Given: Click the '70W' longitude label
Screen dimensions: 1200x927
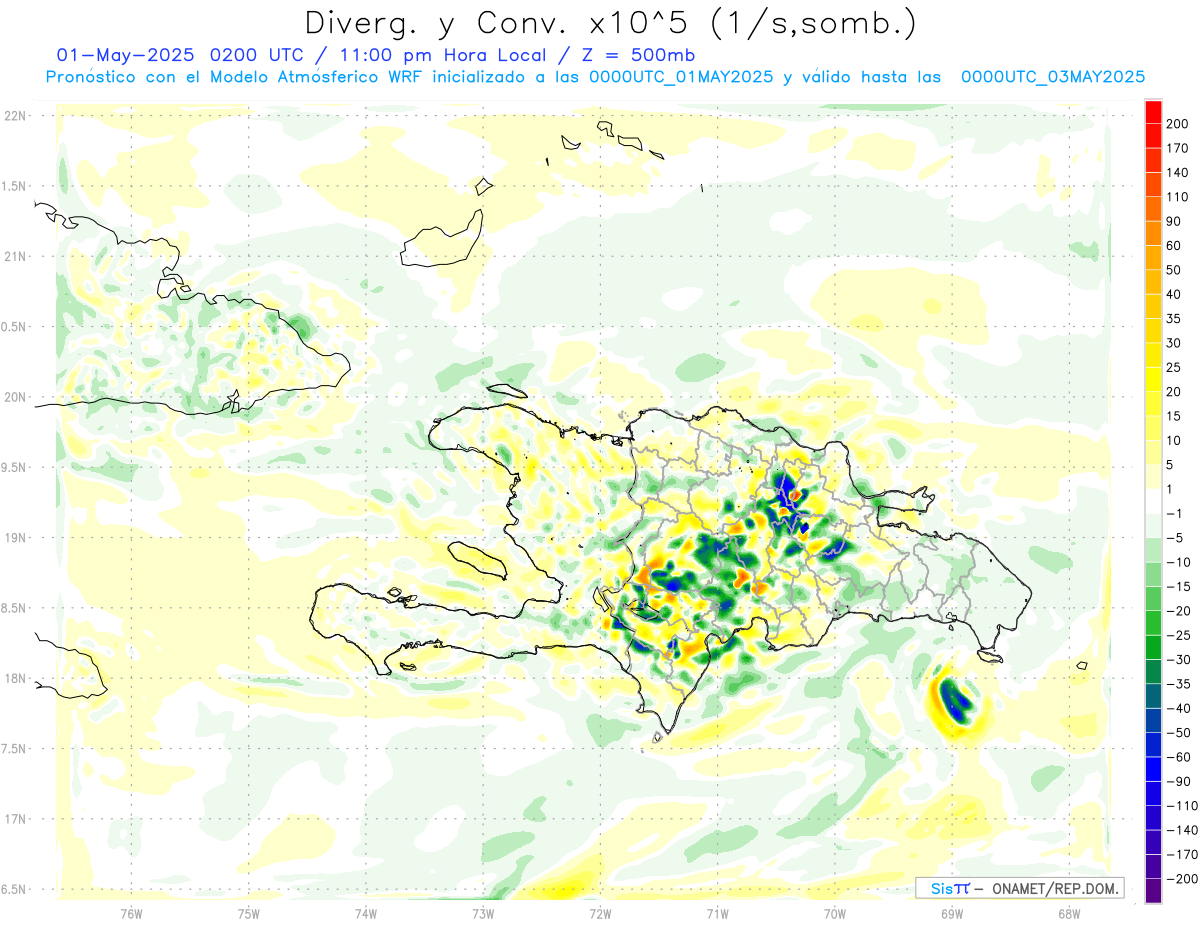Looking at the screenshot, I should click(x=835, y=913).
